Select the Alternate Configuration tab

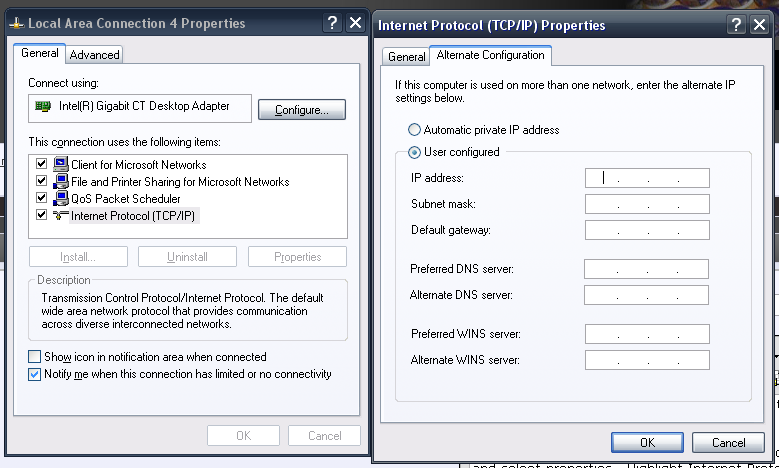pyautogui.click(x=490, y=55)
